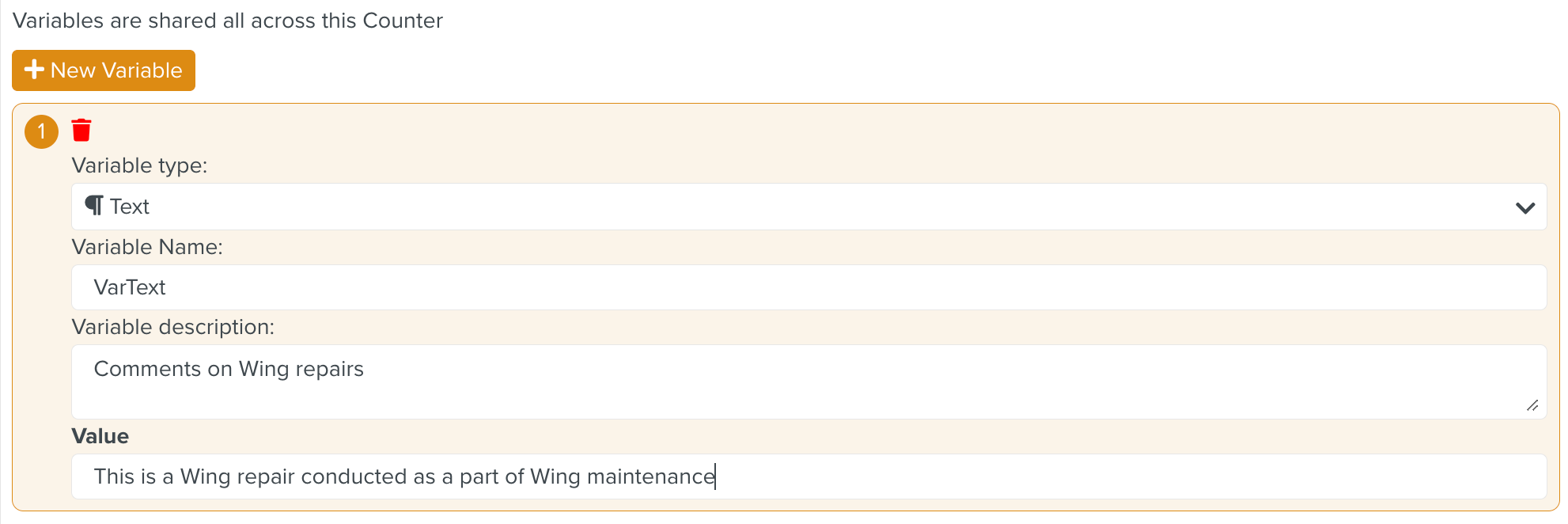
Task: Select the 'Text' option shown in the type selector
Action: point(130,207)
